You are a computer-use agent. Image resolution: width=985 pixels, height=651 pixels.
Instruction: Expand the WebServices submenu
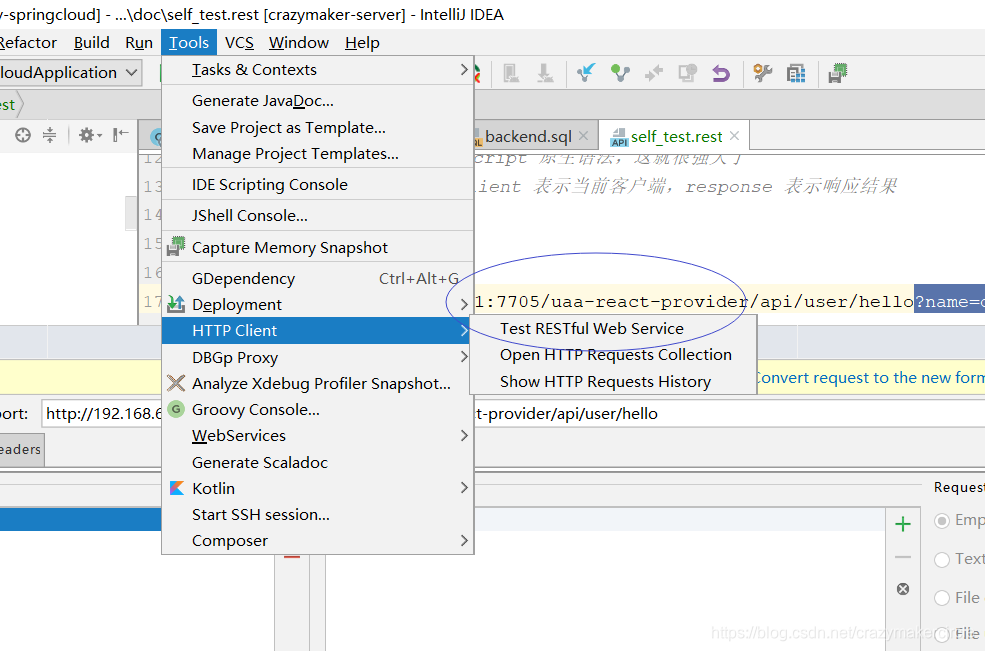(x=317, y=435)
